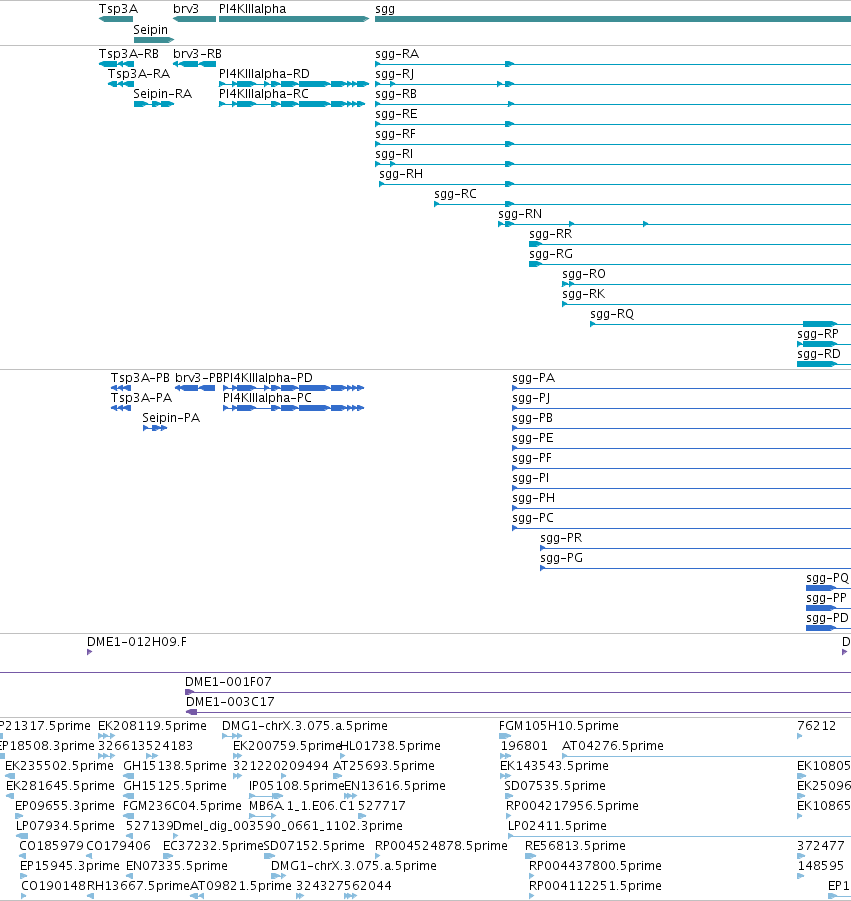Select the Tsp3A gene feature
851x901 pixels.
coord(116,19)
